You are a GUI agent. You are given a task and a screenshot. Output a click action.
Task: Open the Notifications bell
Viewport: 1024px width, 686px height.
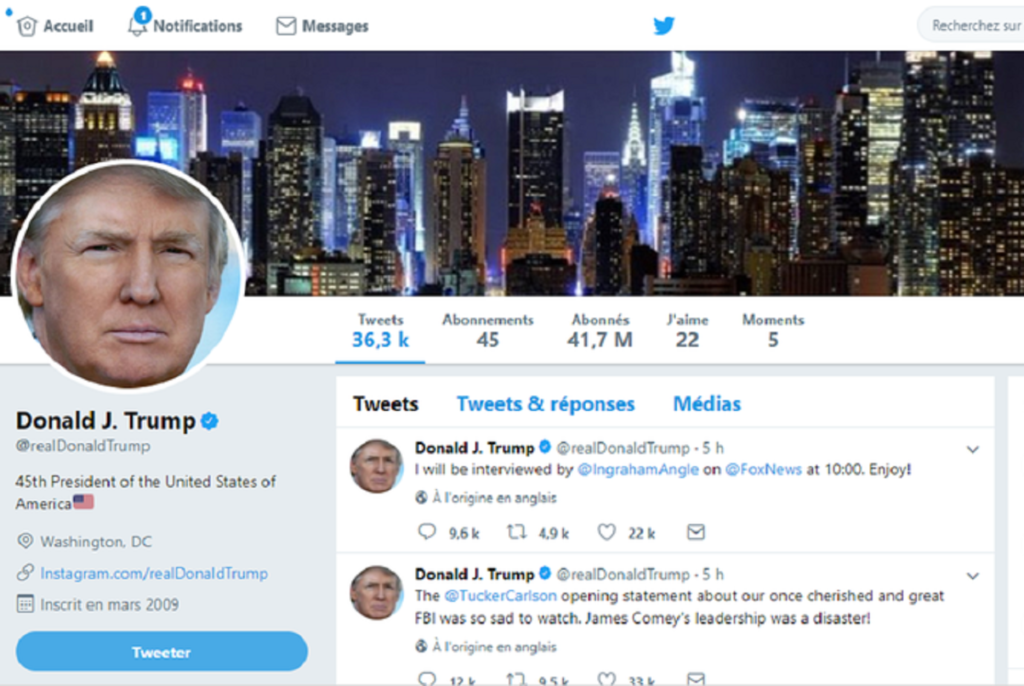[137, 25]
